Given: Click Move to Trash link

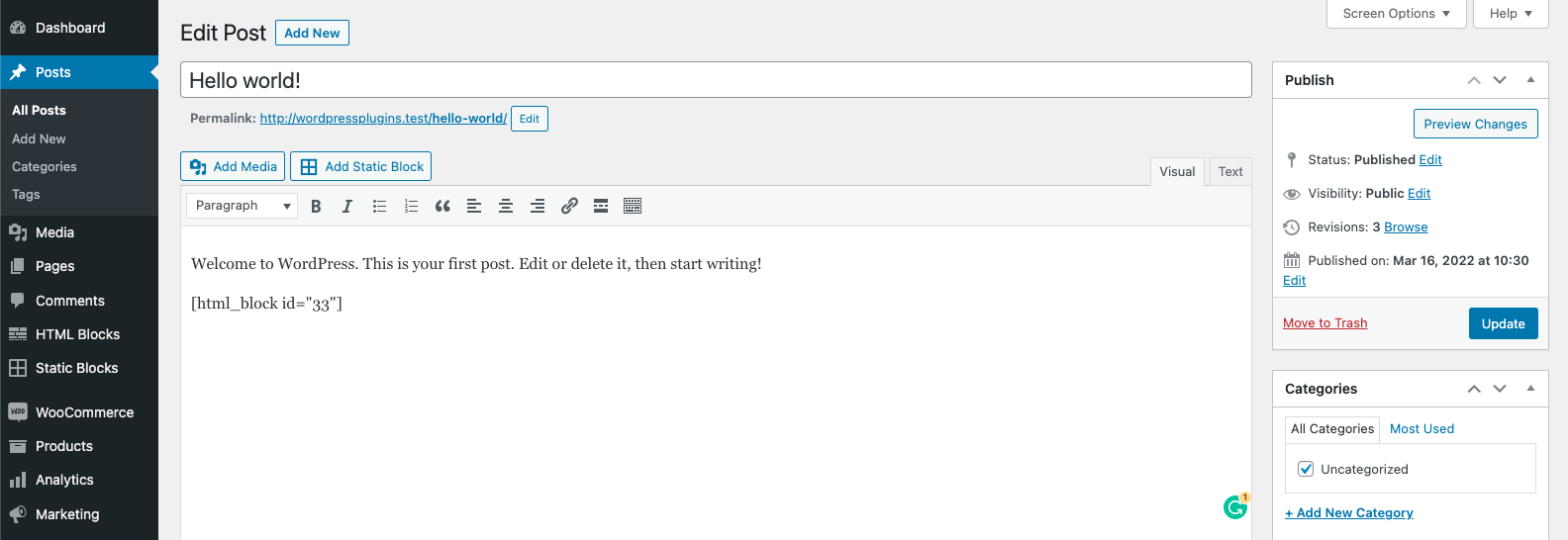Looking at the screenshot, I should (x=1324, y=322).
